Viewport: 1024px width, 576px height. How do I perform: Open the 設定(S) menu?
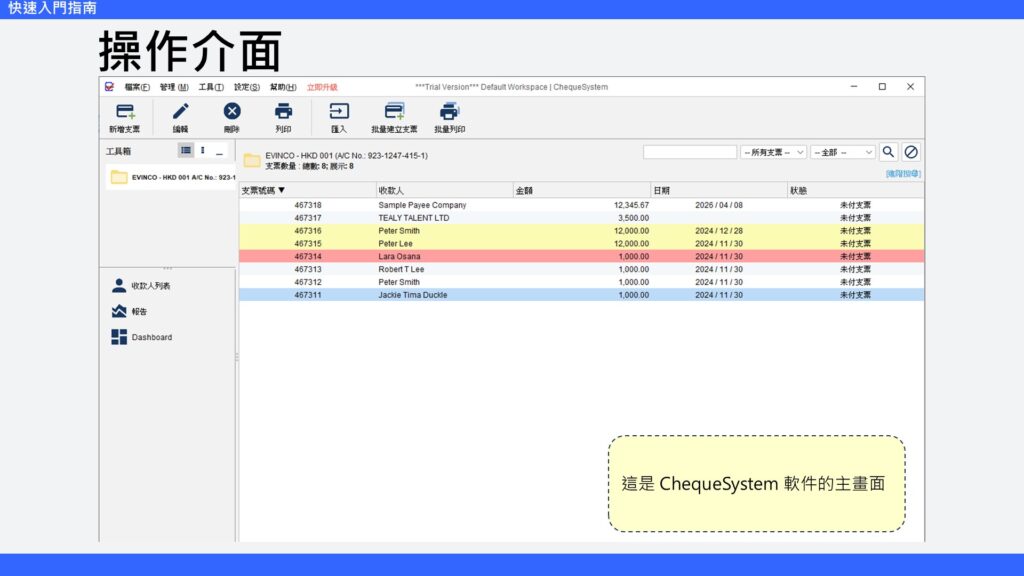pyautogui.click(x=247, y=87)
